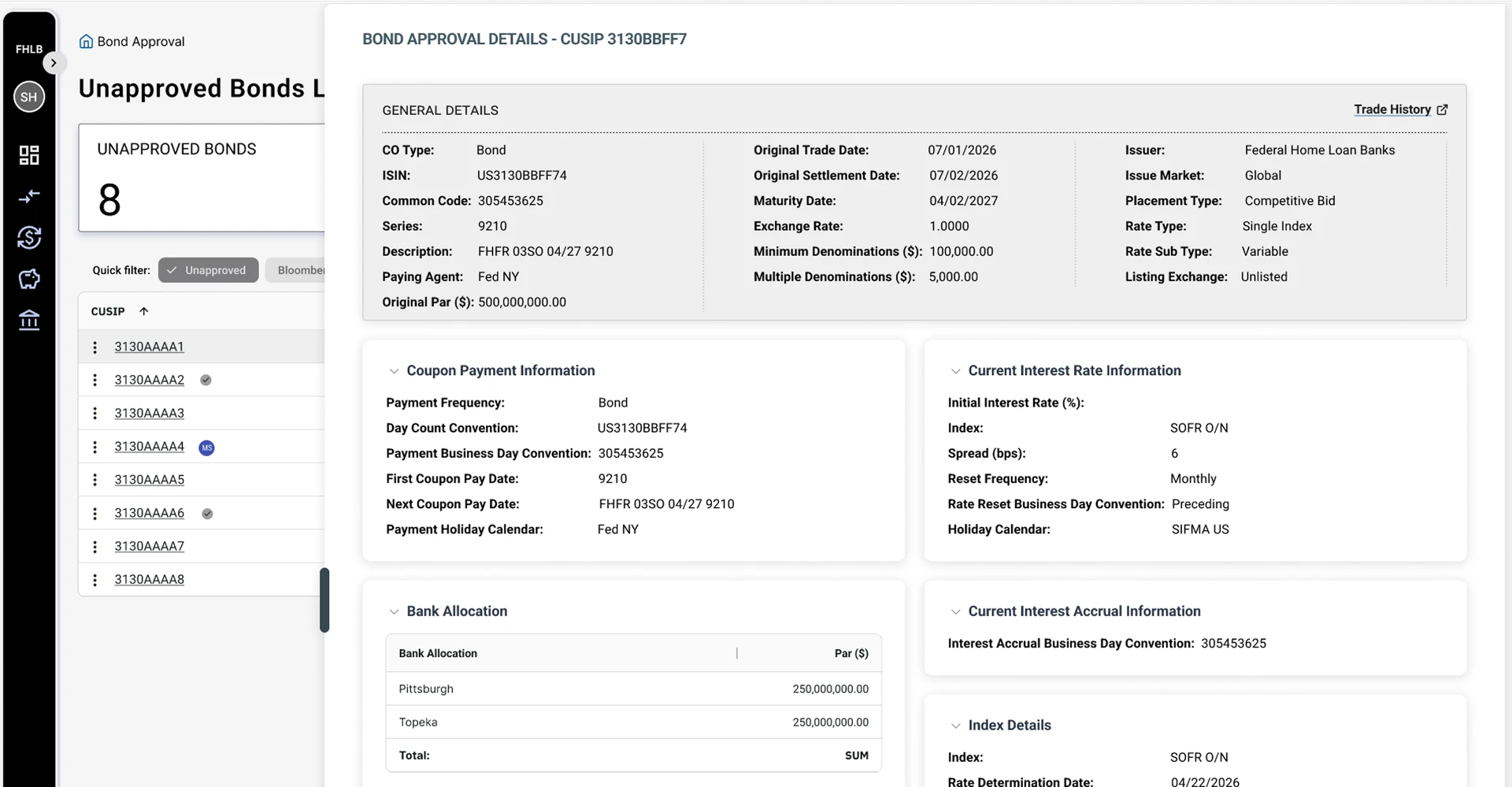Sort by CUSIP ascending arrow
Viewport: 1512px width, 787px height.
[143, 311]
